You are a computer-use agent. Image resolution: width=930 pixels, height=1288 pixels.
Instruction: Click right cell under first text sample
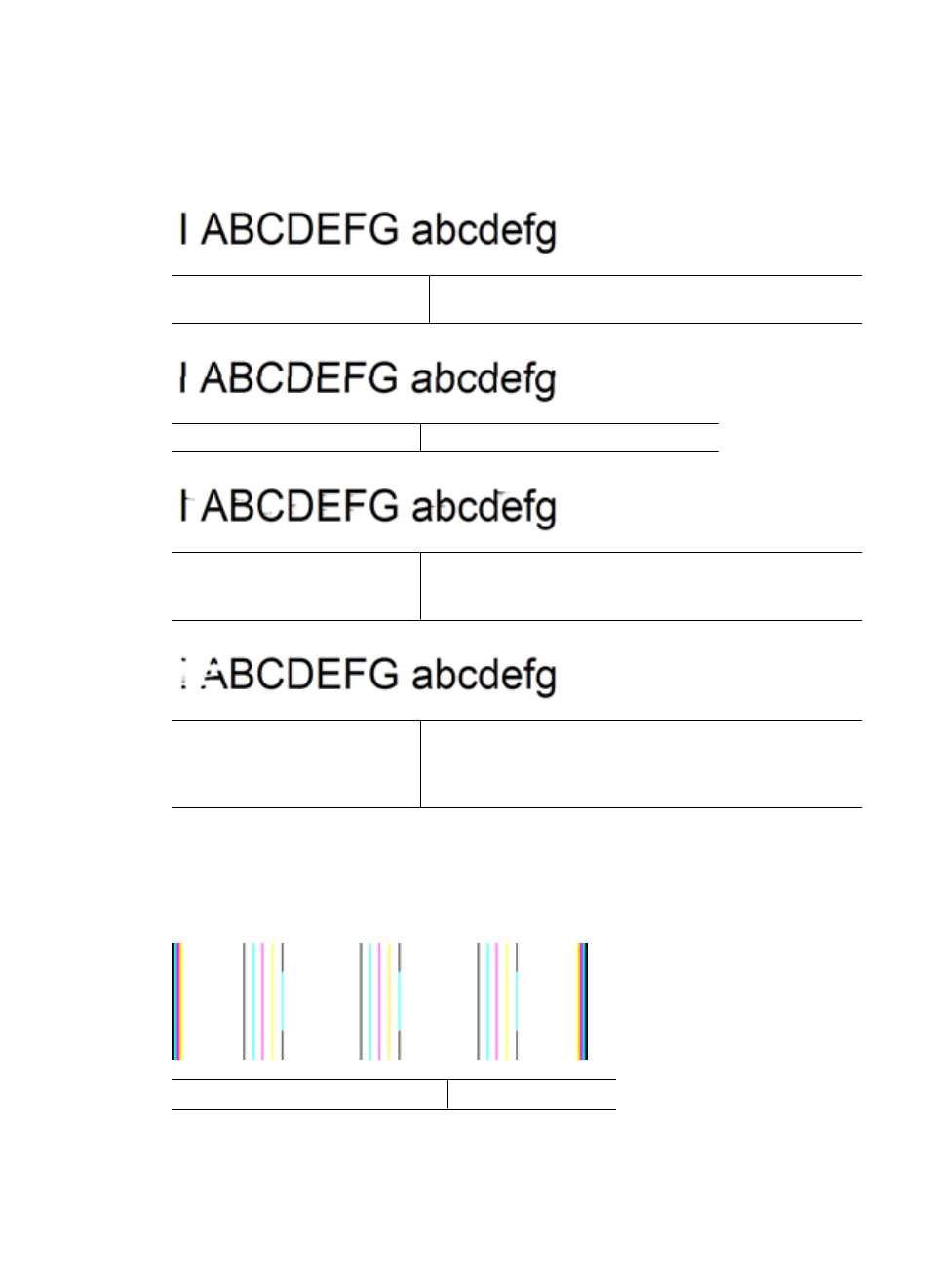(x=645, y=299)
